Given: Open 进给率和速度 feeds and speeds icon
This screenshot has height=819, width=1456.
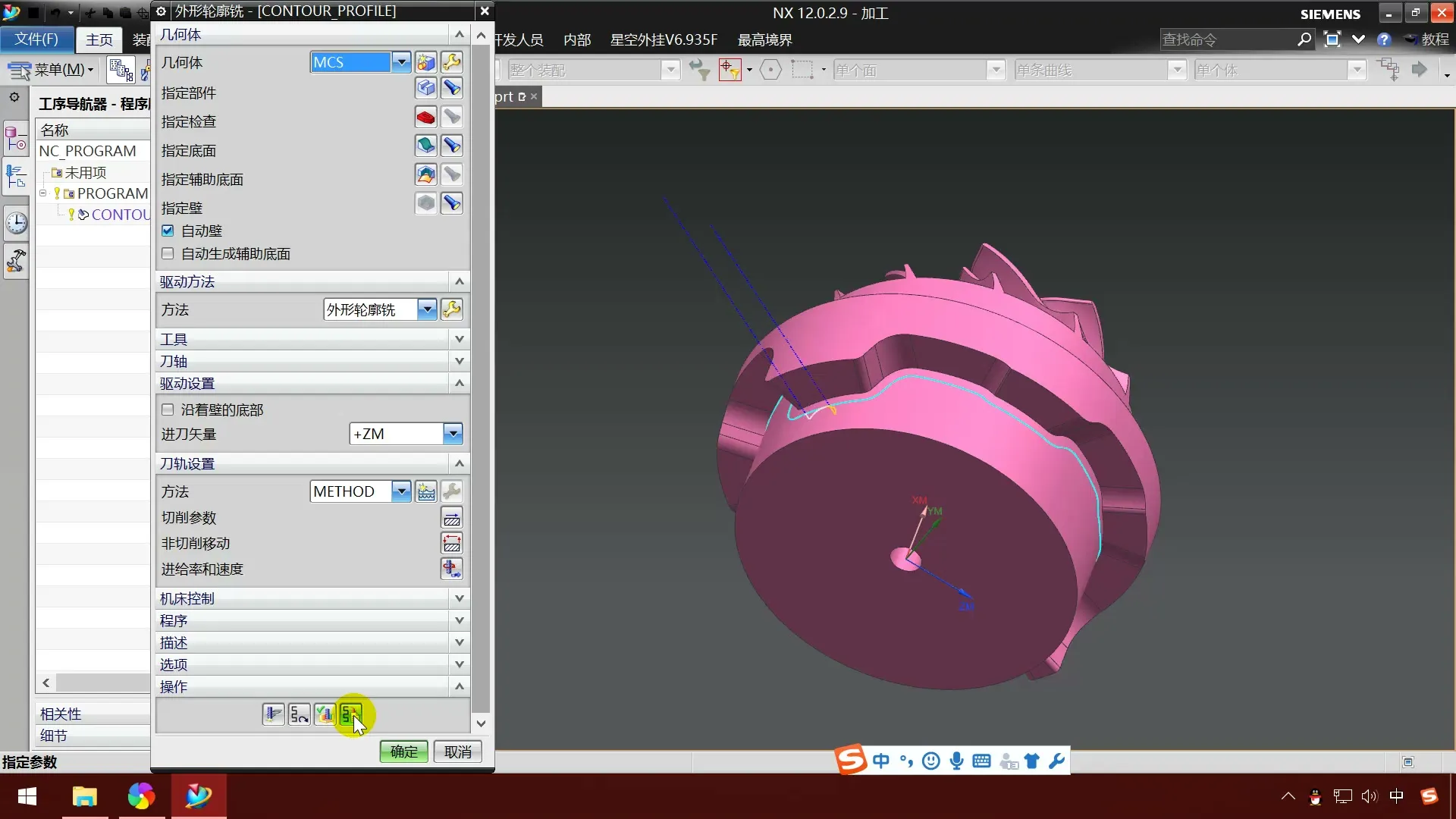Looking at the screenshot, I should point(451,569).
